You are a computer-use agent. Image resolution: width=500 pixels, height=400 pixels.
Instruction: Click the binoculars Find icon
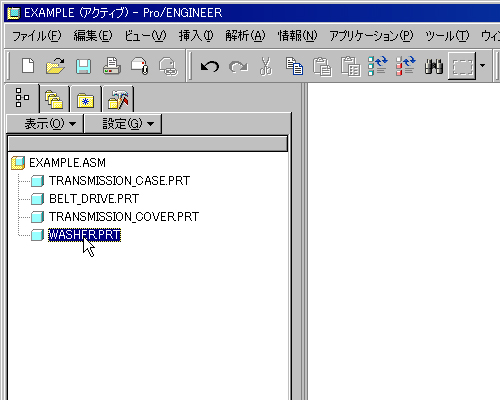434,66
